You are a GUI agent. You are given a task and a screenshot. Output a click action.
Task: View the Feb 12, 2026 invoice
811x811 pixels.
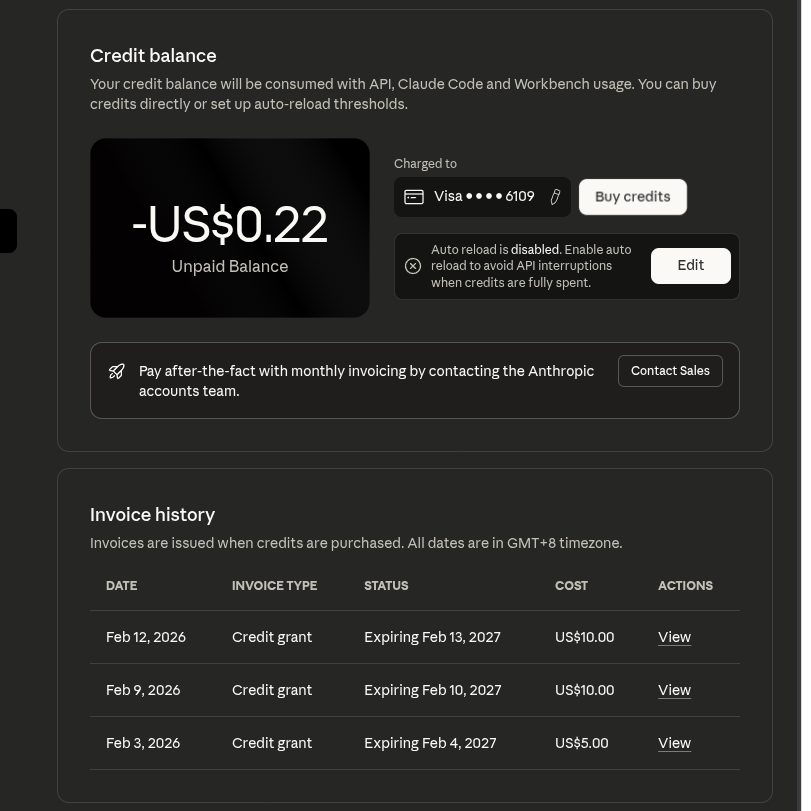coord(674,637)
